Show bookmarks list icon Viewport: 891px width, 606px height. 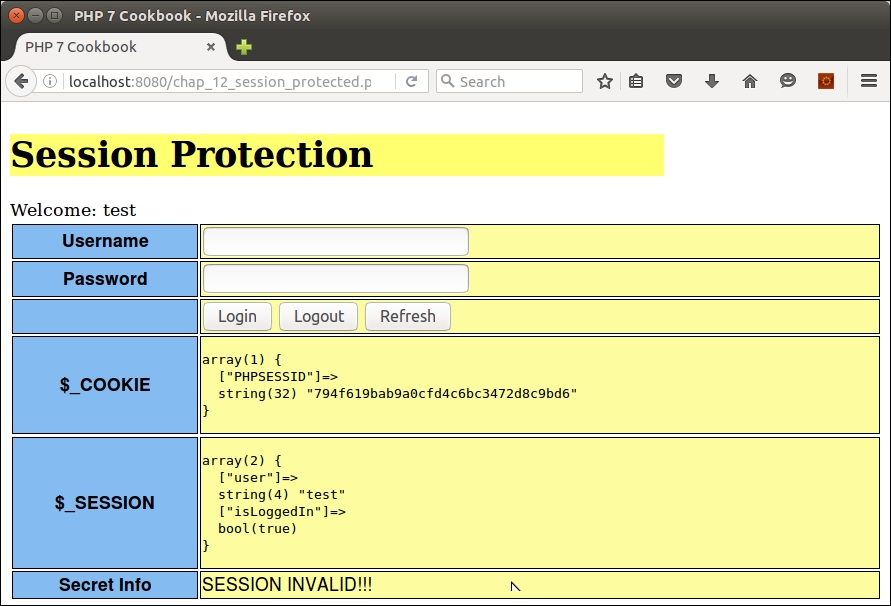click(x=637, y=82)
